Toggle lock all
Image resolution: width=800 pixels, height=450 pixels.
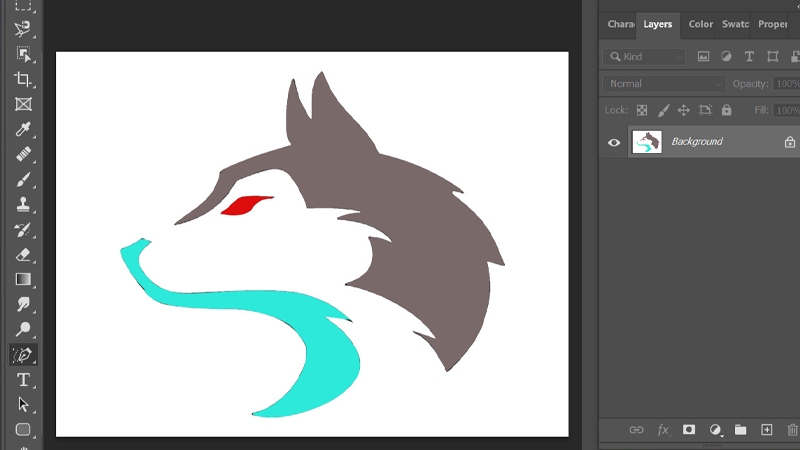tap(727, 110)
